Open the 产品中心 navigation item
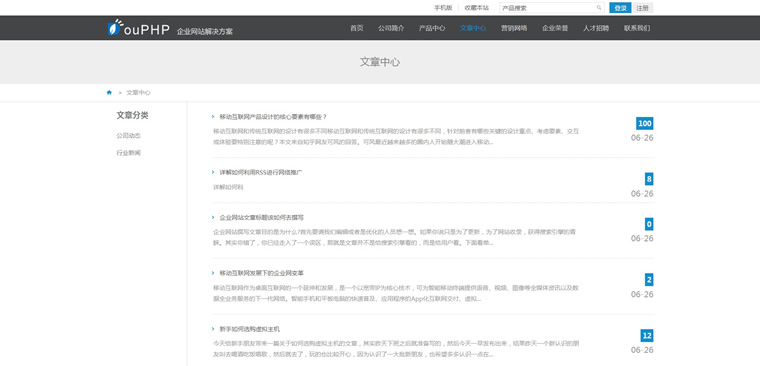The image size is (760, 366). [432, 28]
